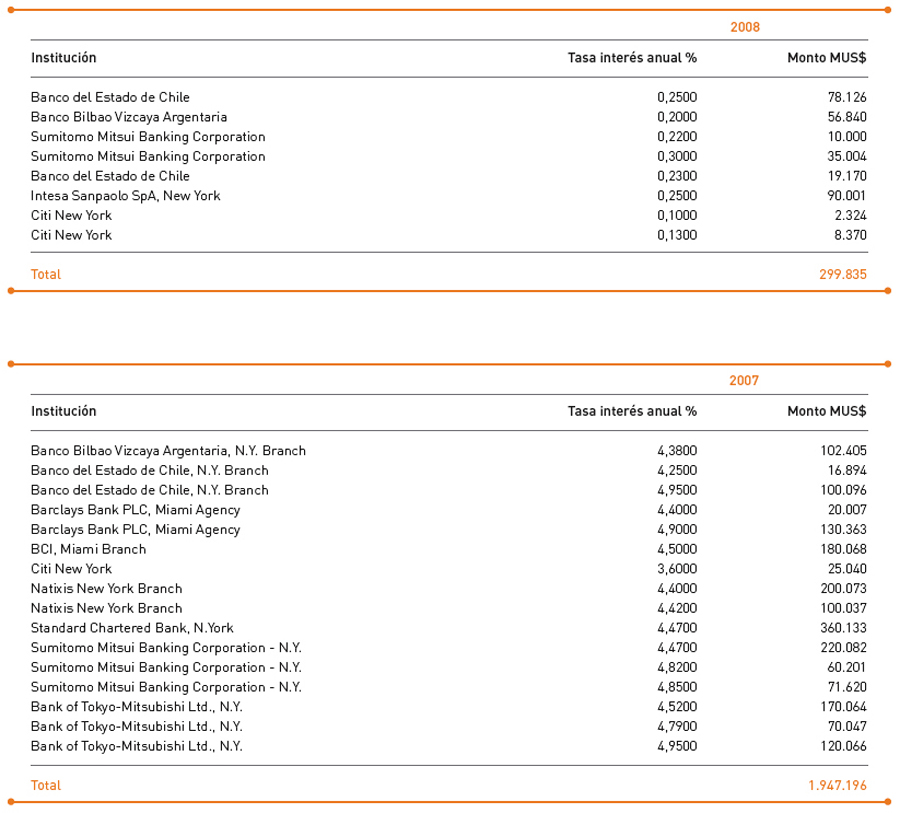Select the rate 4,5200

pyautogui.click(x=677, y=707)
